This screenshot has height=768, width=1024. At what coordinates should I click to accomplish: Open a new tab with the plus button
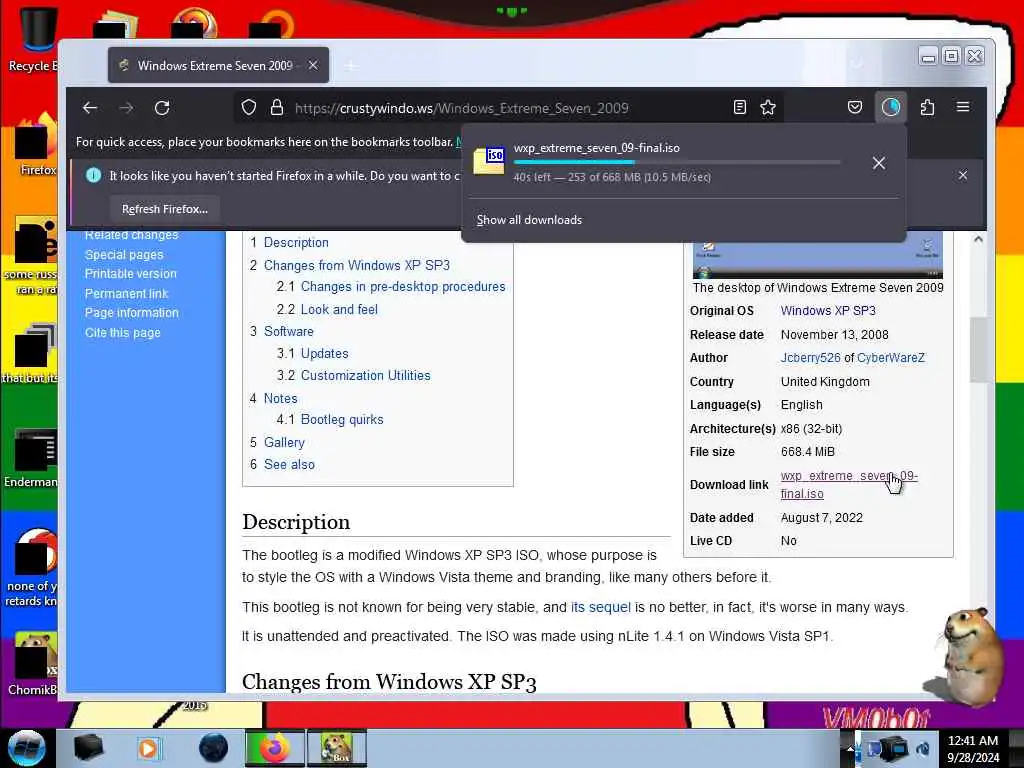pyautogui.click(x=351, y=66)
